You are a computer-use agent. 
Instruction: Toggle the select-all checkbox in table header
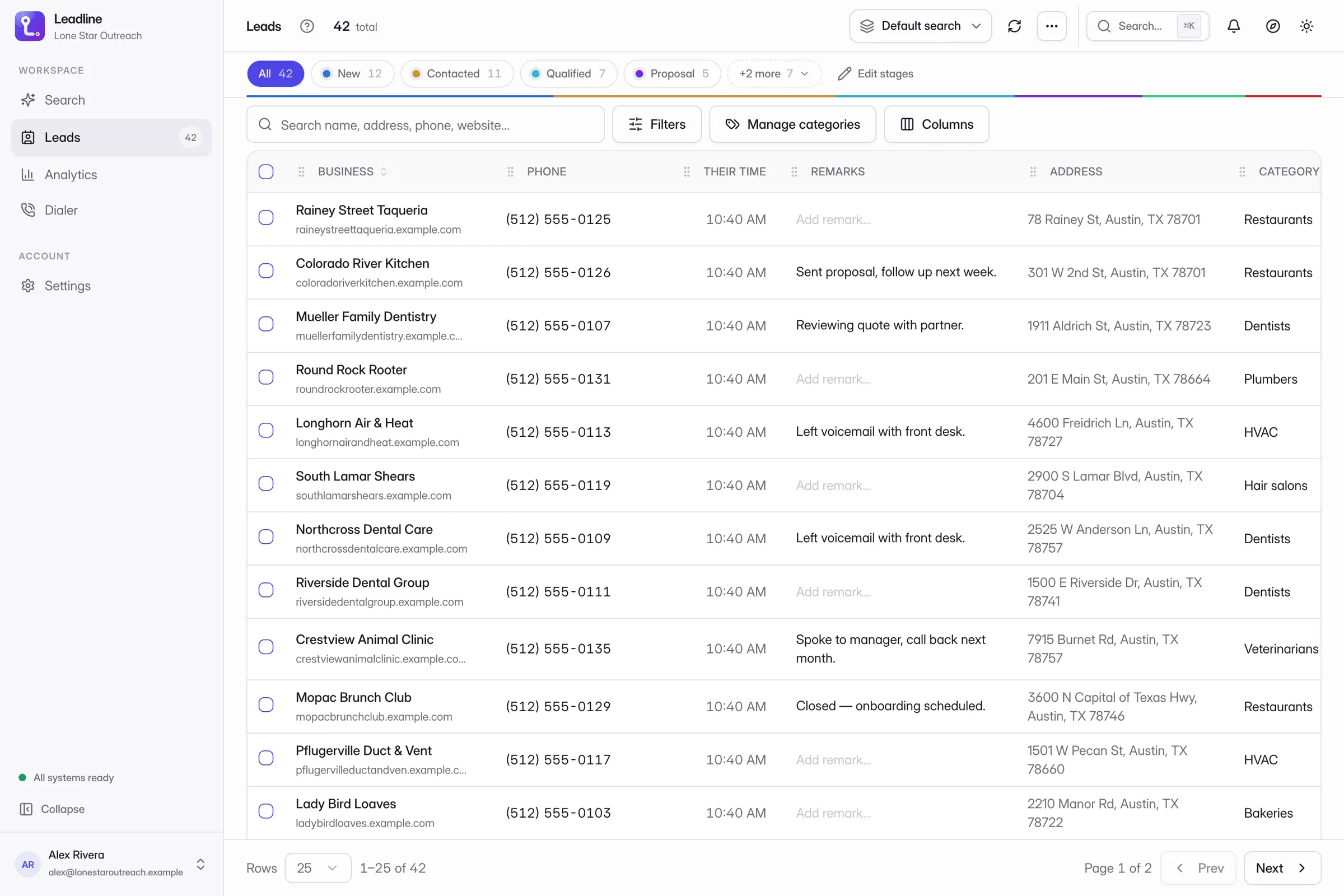click(265, 171)
